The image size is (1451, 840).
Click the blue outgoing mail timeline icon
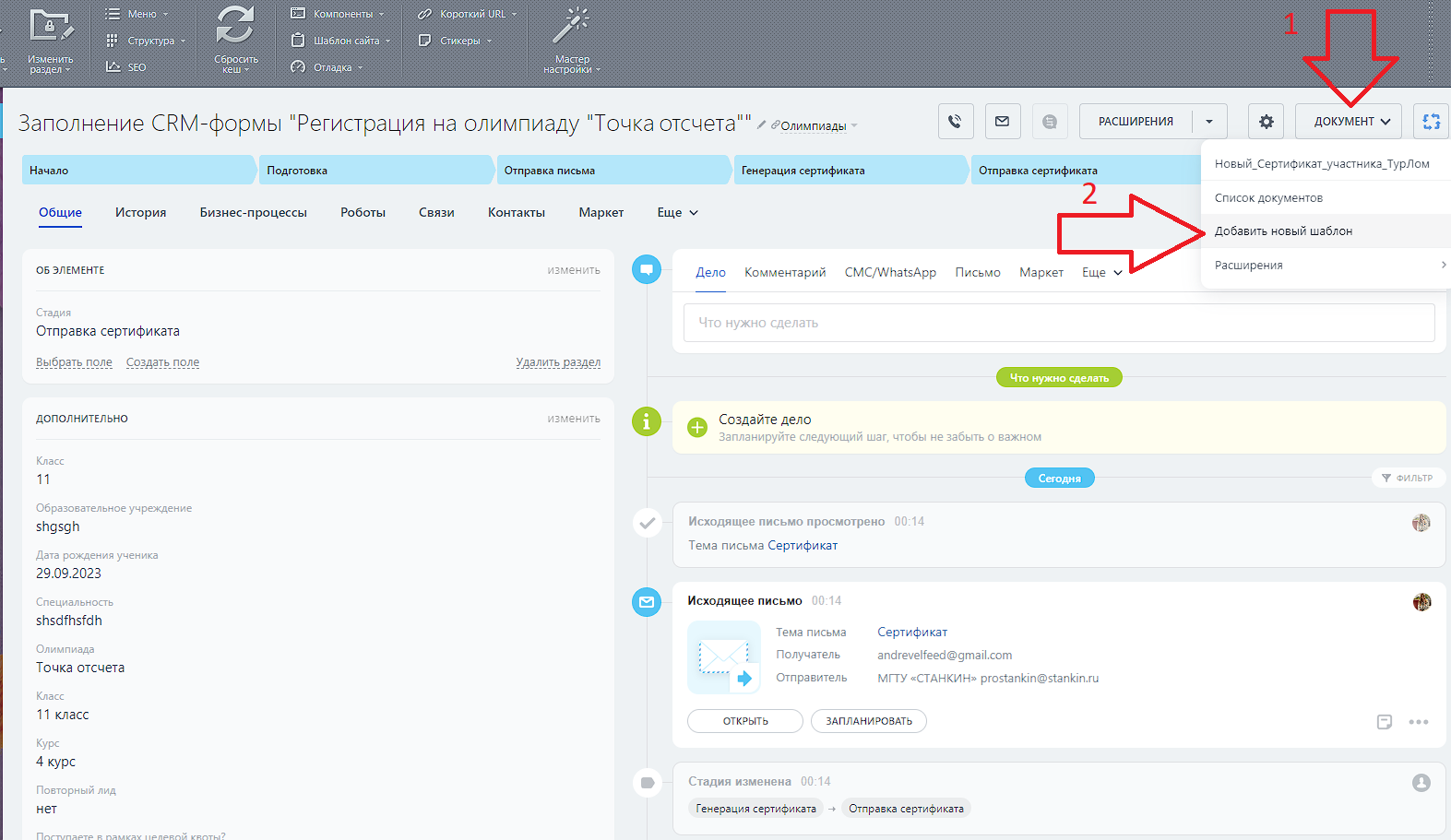click(647, 602)
